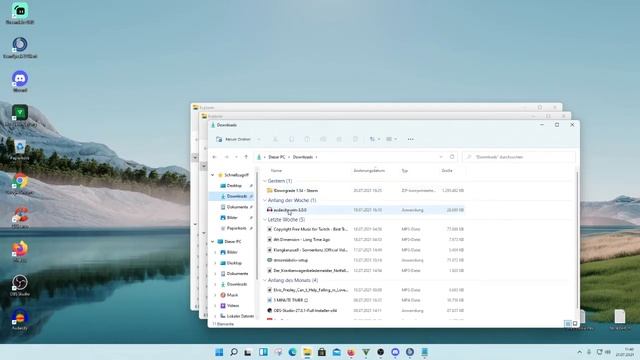640x360 pixels.
Task: Click the Copy toolbar icon
Action: tap(291, 139)
